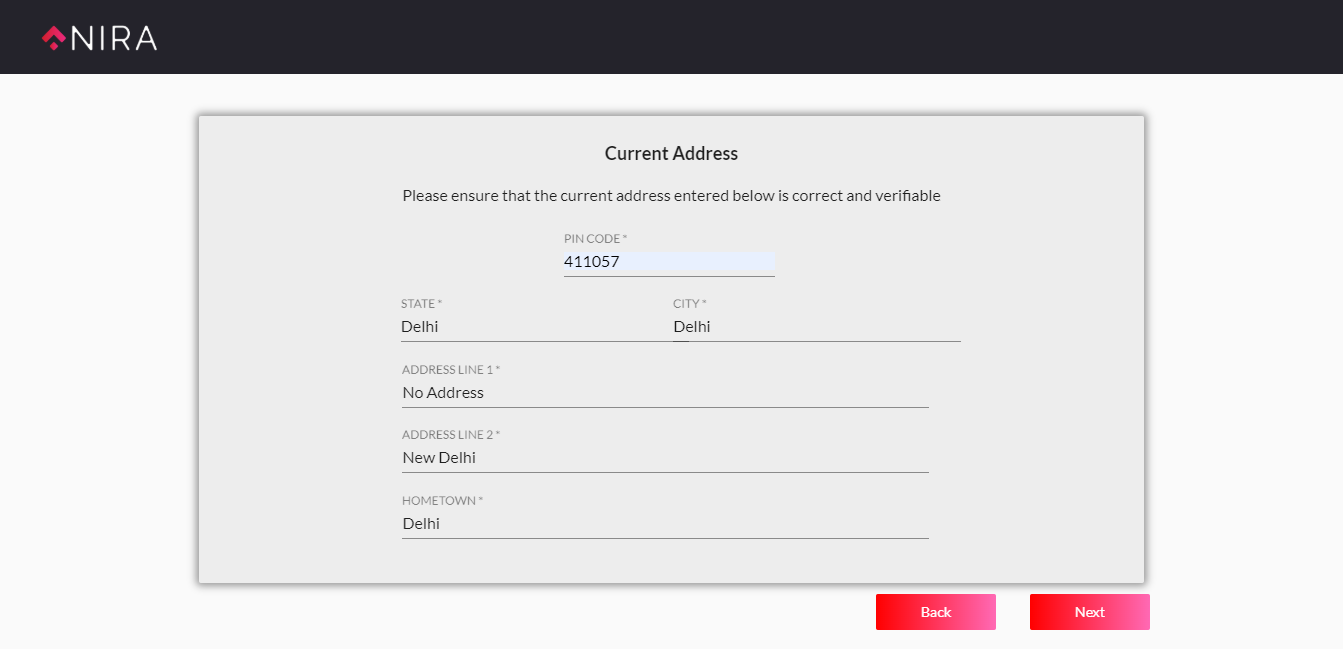Click the PIN CODE label
1343x649 pixels.
(595, 239)
